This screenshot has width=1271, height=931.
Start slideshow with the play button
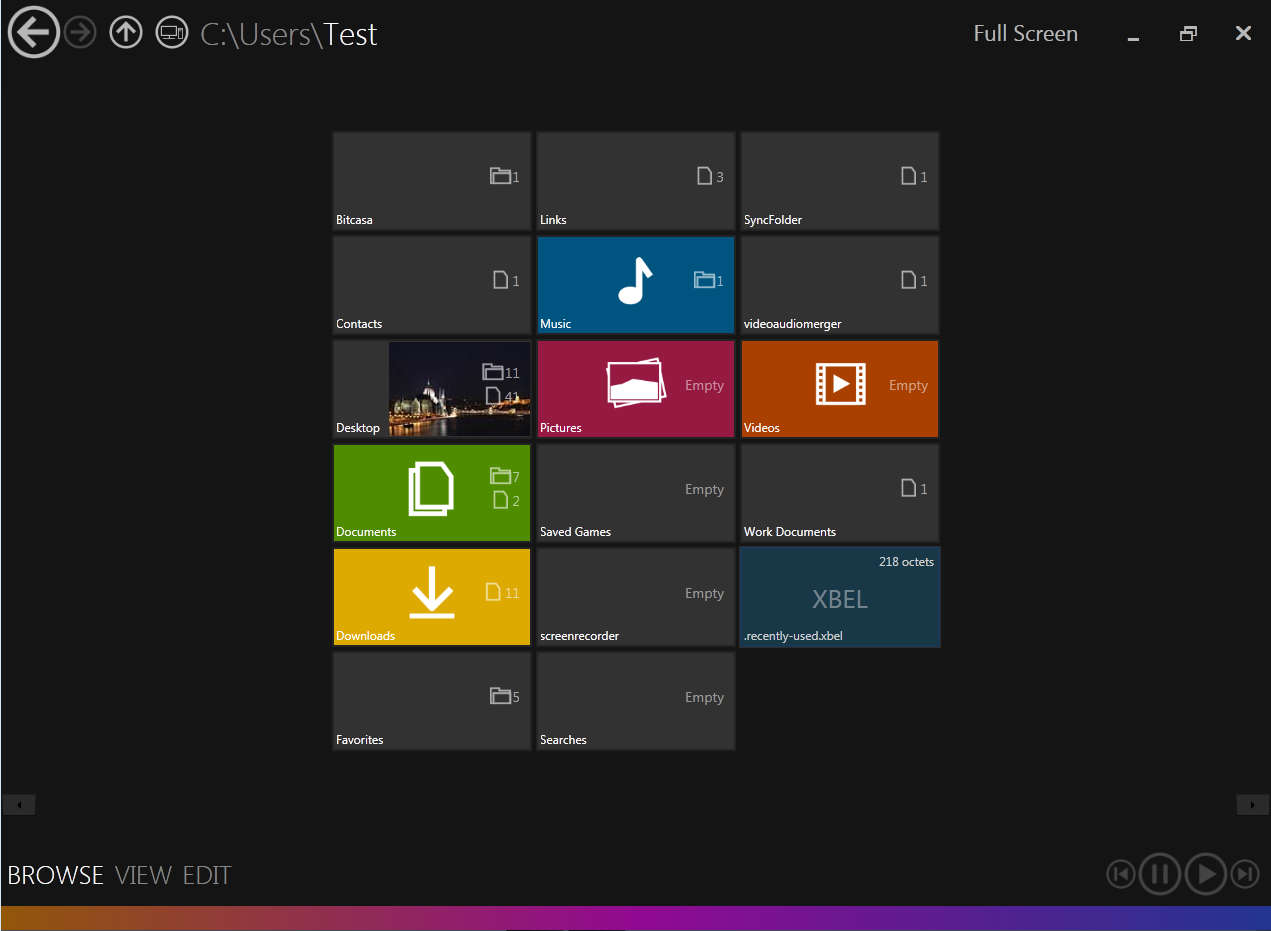(x=1206, y=875)
